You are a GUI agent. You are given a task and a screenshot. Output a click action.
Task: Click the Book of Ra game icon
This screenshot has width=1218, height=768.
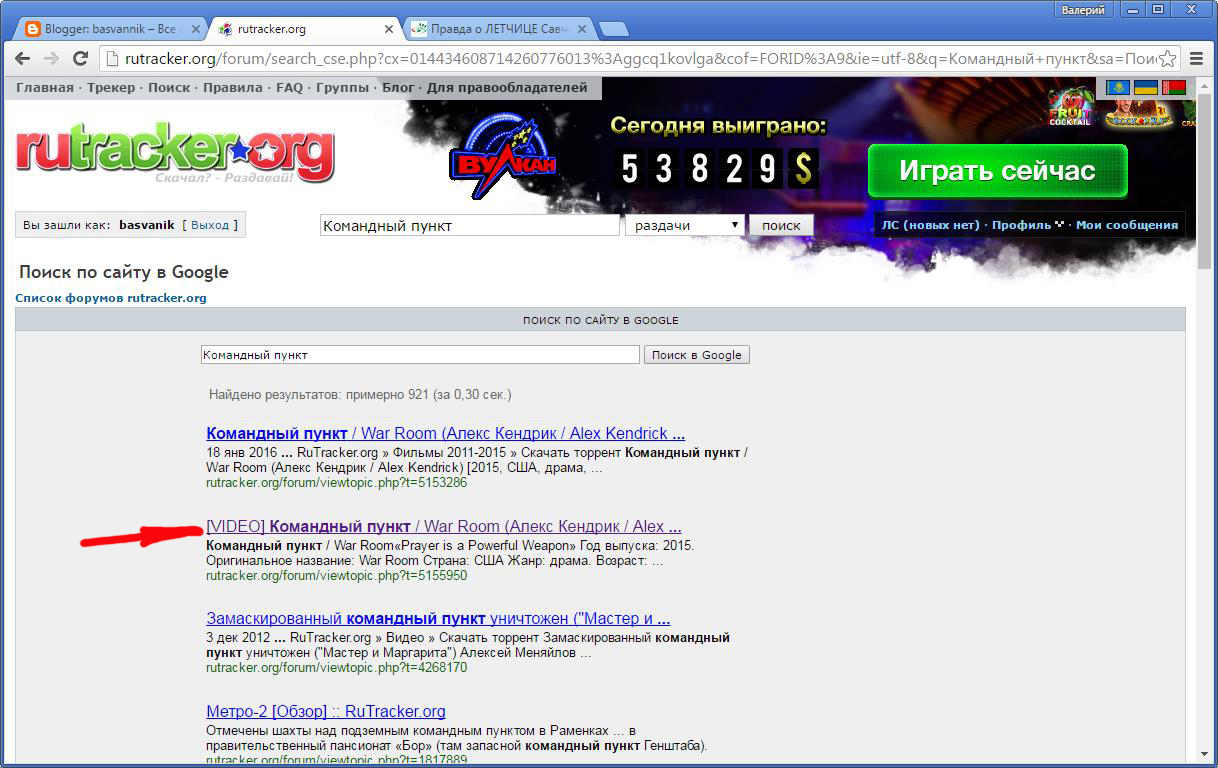(1138, 112)
